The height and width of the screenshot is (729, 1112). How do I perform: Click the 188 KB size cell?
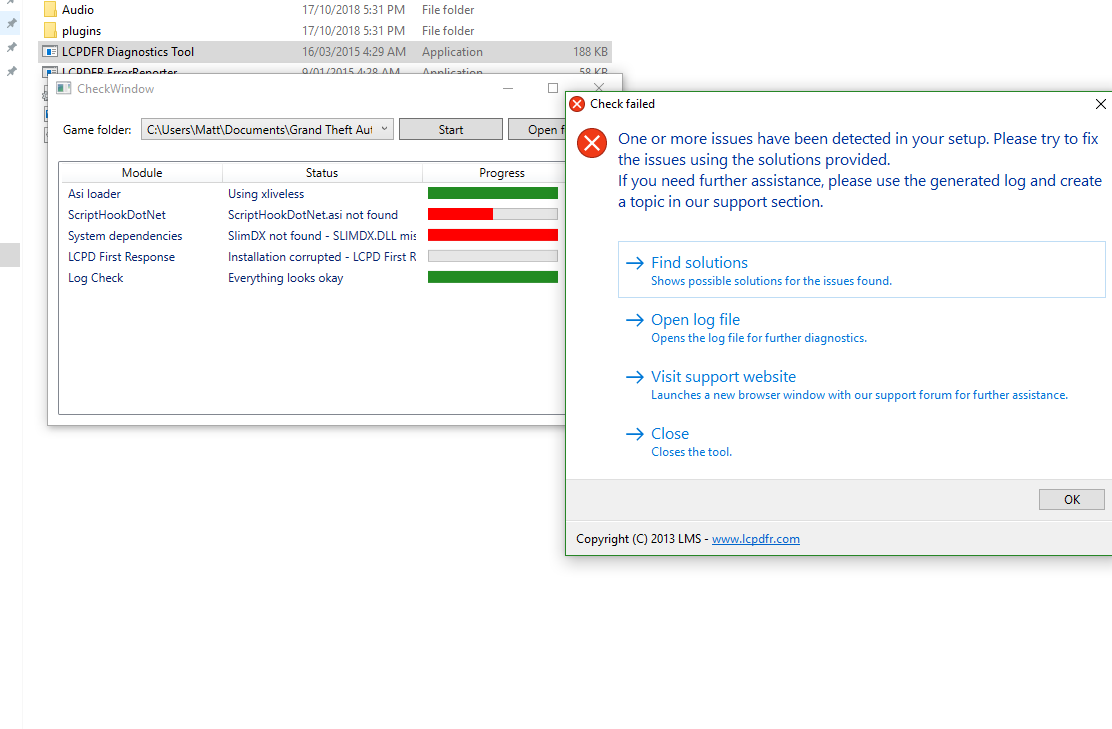(590, 52)
